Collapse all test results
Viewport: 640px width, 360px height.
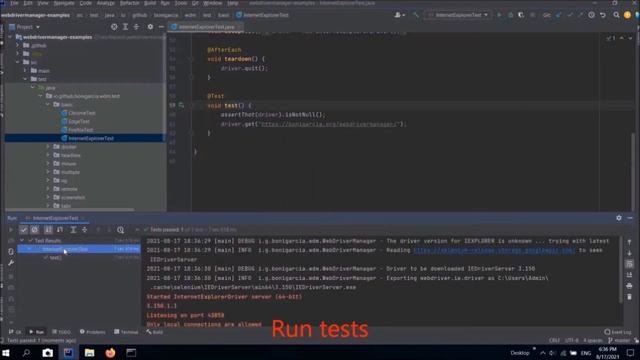click(84, 230)
